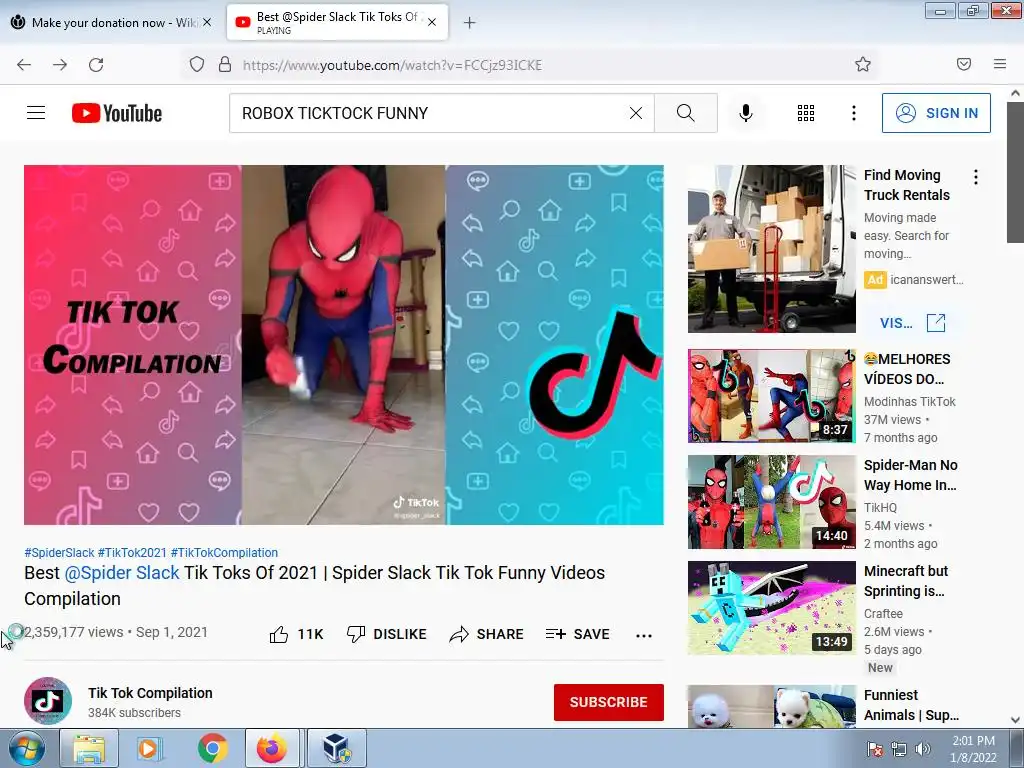Open the YouTube apps grid
Viewport: 1024px width, 768px height.
[x=806, y=113]
